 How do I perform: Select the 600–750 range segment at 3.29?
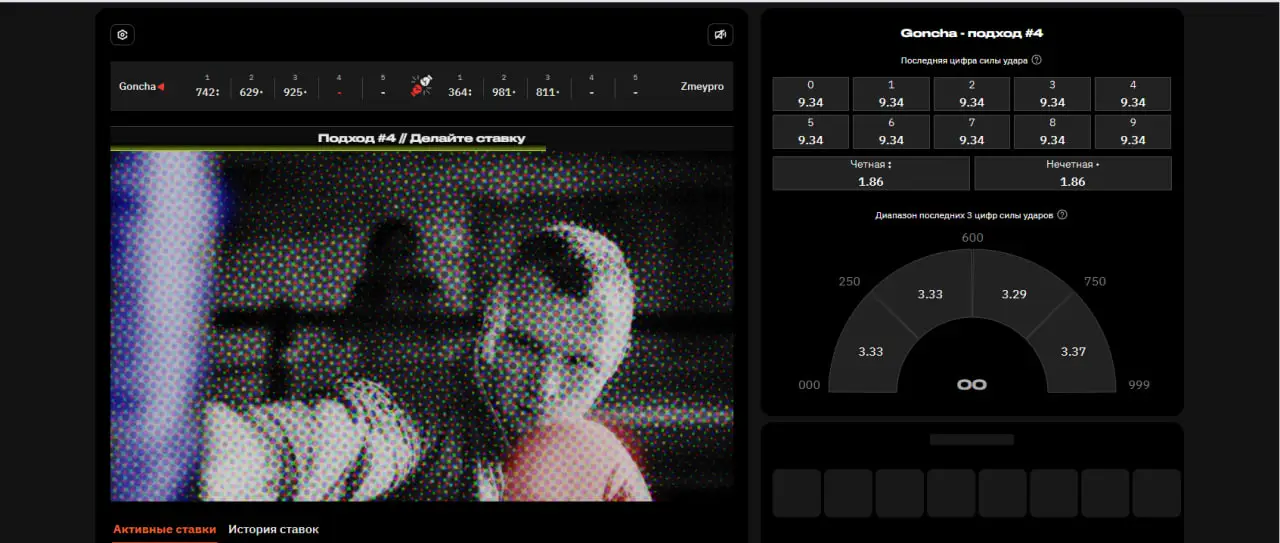point(1013,292)
